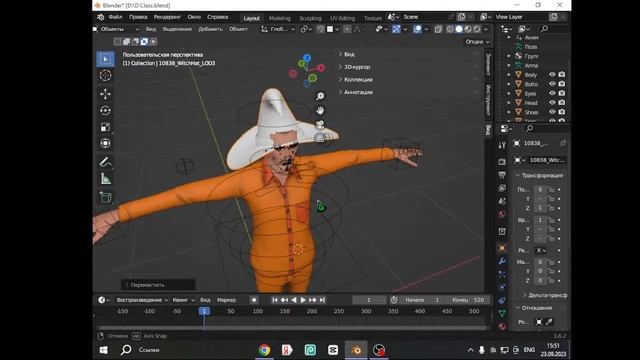Open the object interaction mode dropdown
This screenshot has width=640, height=360.
[116, 29]
